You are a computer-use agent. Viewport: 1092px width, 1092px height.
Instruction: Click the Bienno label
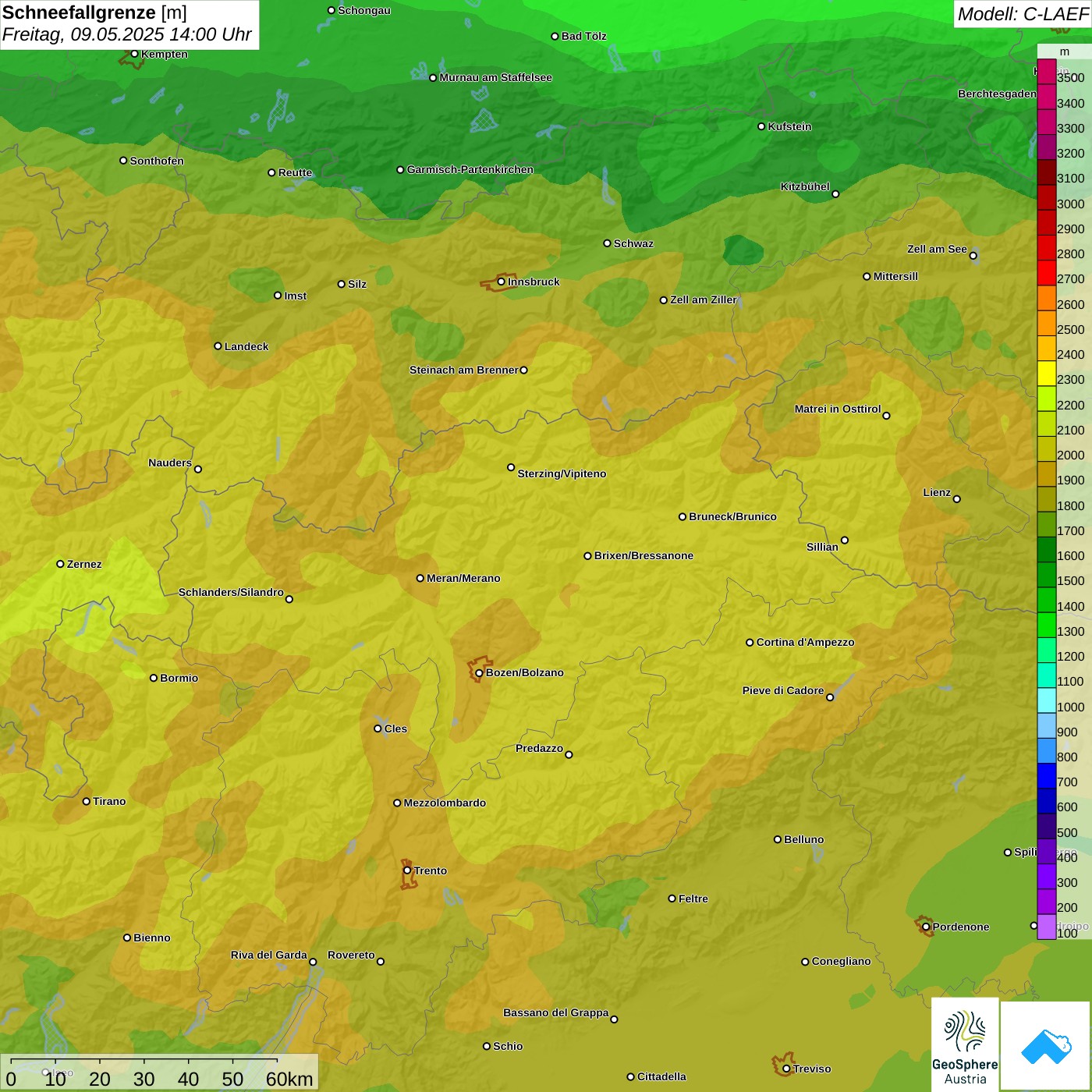pyautogui.click(x=151, y=938)
